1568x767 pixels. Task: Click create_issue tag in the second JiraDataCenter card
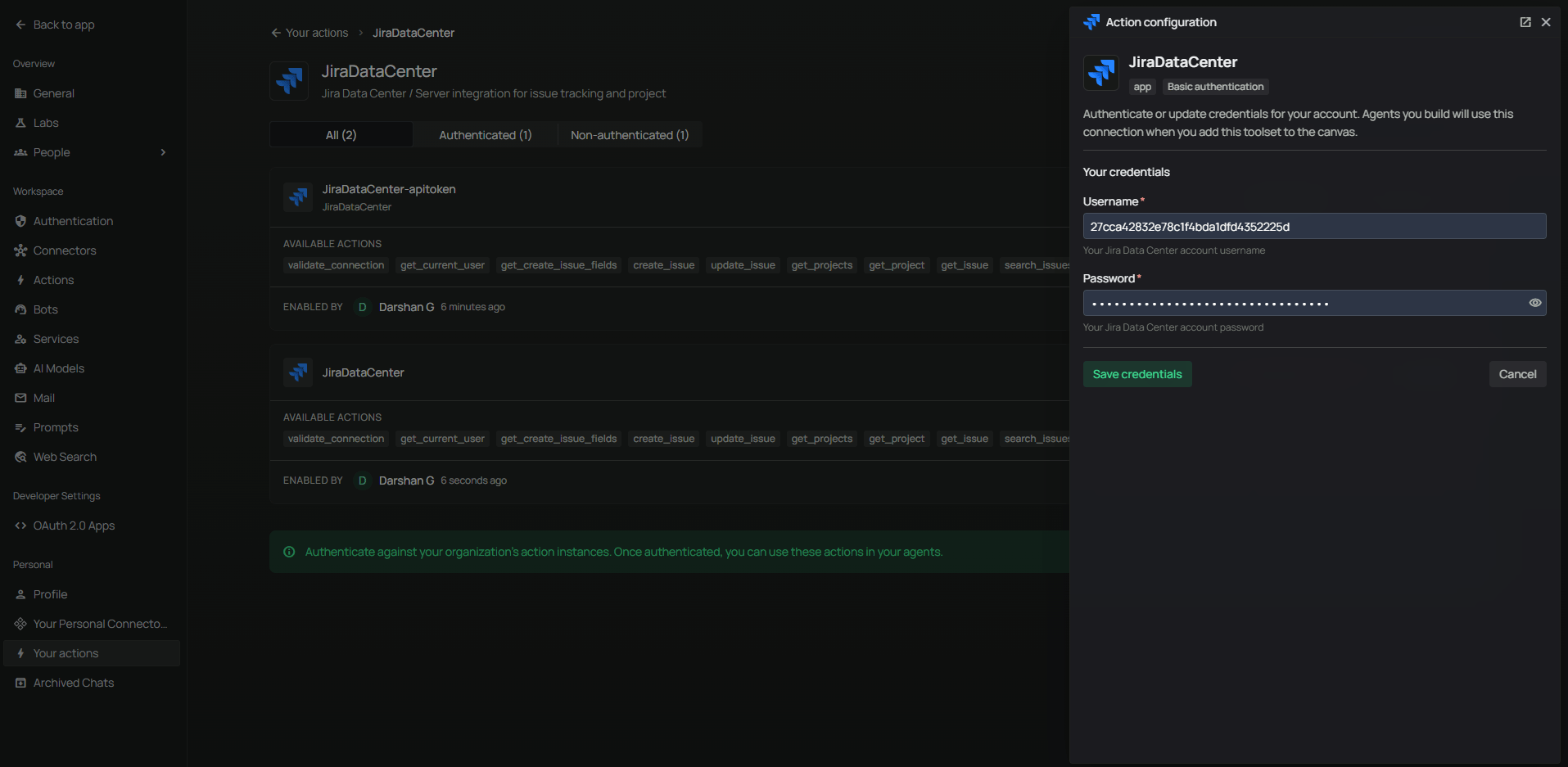click(664, 439)
